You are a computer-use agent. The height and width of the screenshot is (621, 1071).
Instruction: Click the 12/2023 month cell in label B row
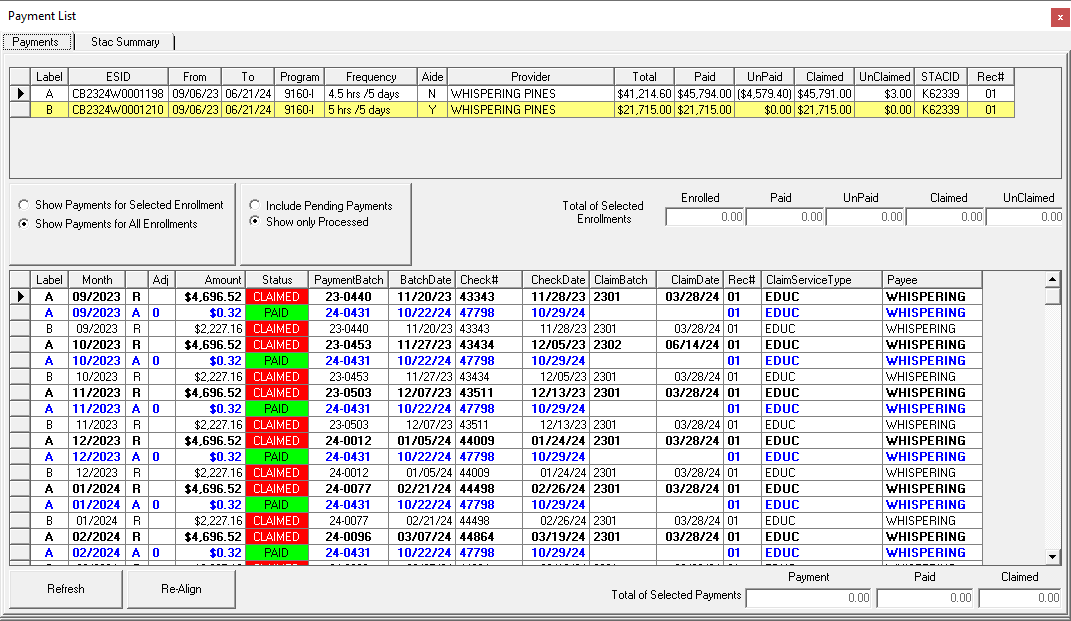click(x=97, y=473)
